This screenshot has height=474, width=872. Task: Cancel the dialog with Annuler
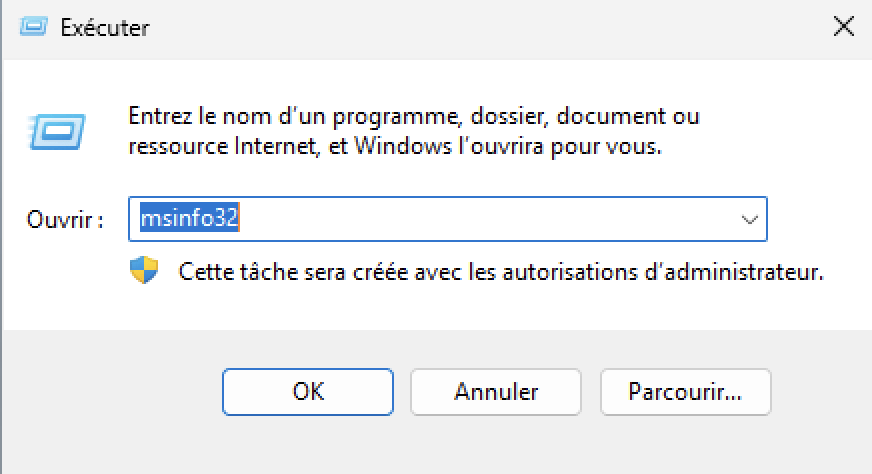(x=496, y=392)
